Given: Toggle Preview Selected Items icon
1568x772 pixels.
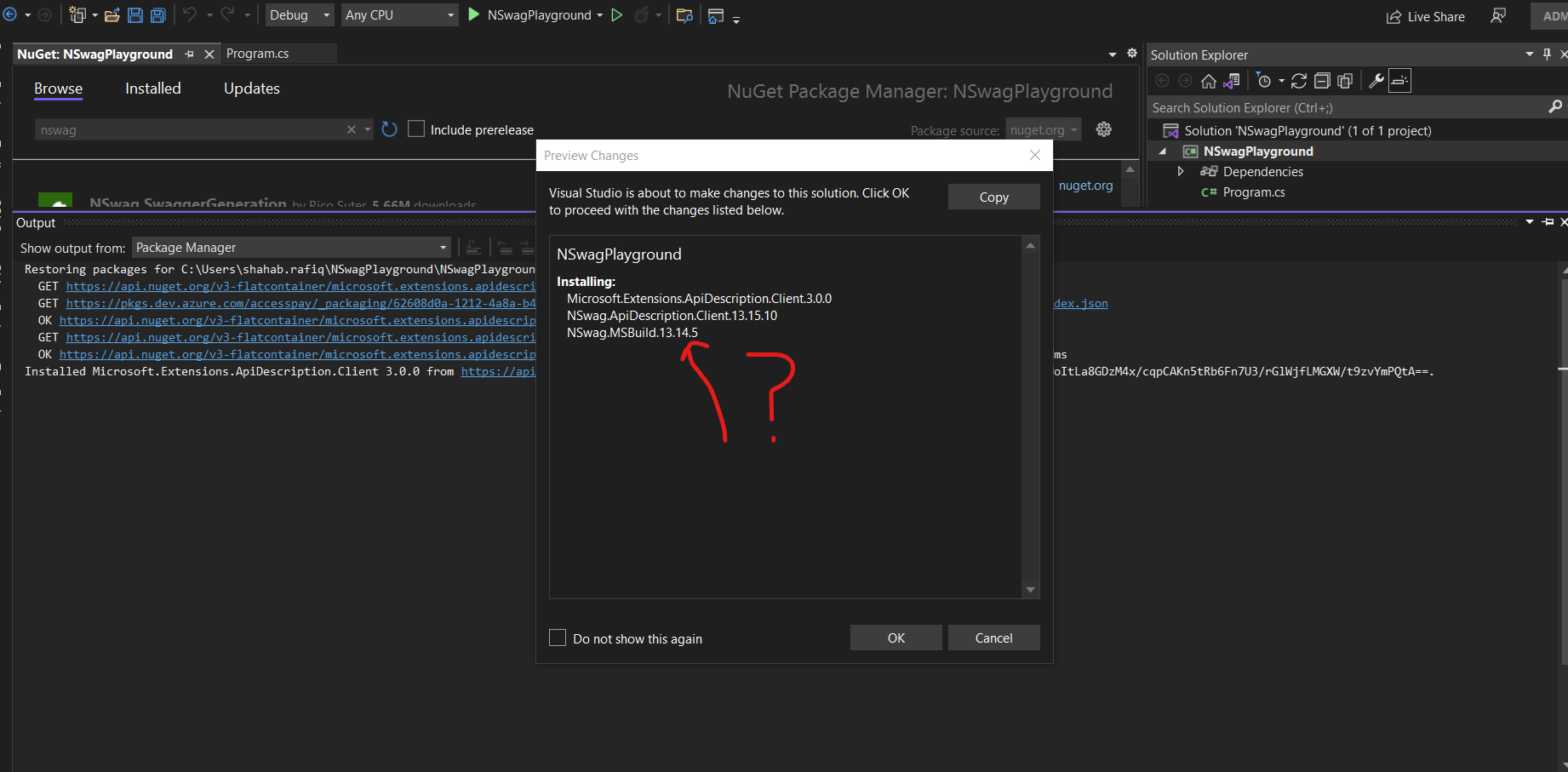Looking at the screenshot, I should click(1400, 81).
